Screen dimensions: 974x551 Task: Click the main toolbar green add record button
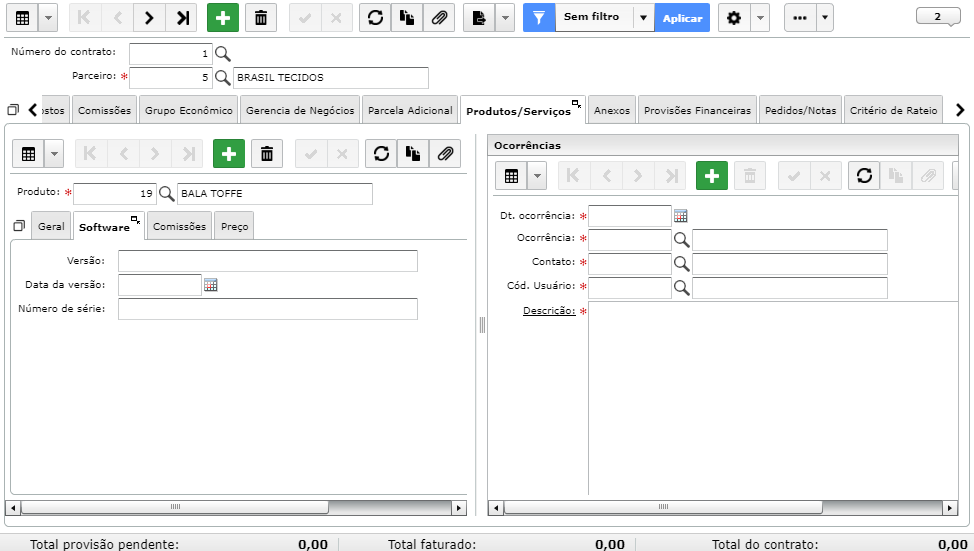click(x=222, y=18)
